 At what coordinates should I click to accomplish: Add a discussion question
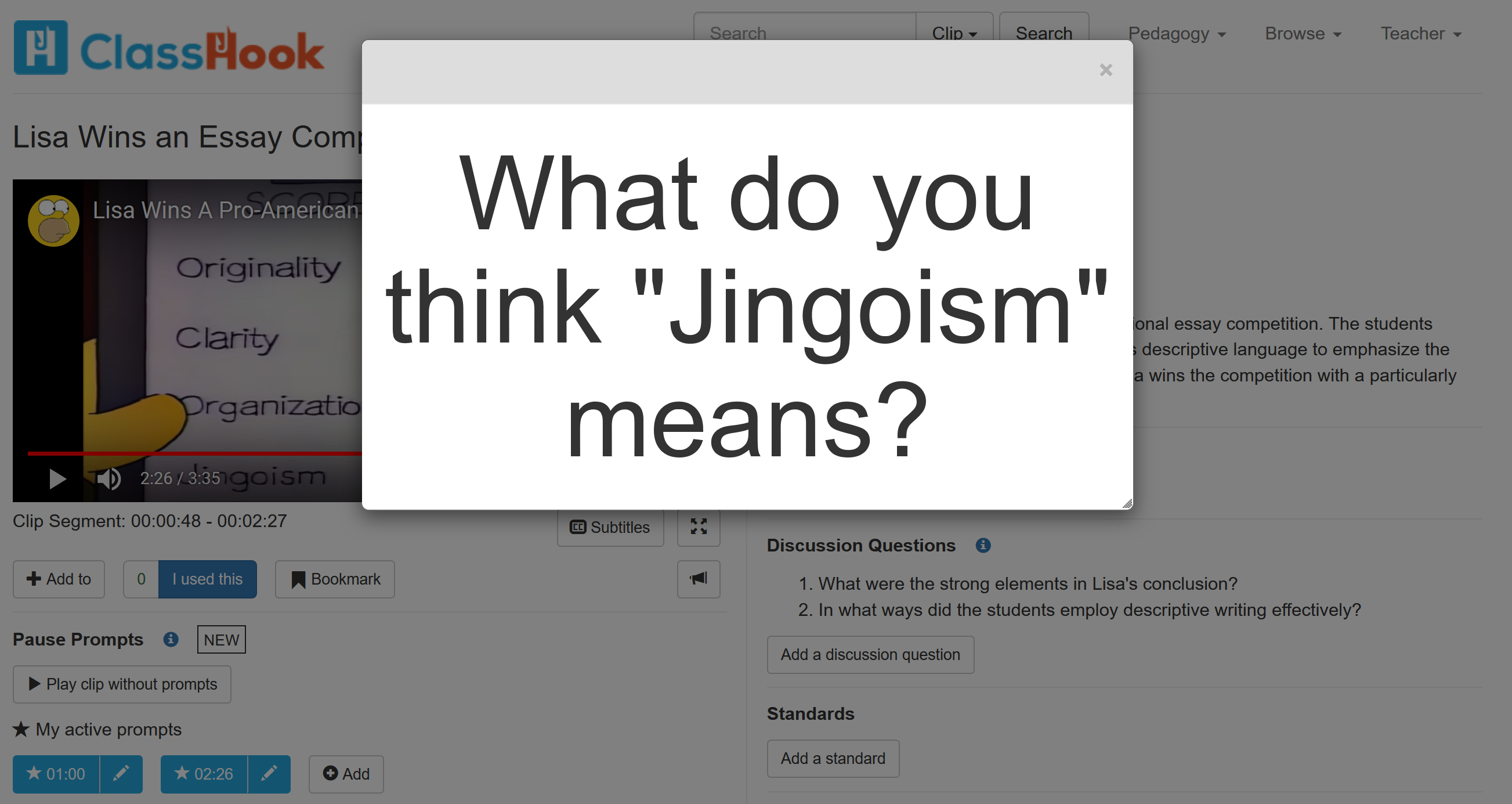coord(870,654)
